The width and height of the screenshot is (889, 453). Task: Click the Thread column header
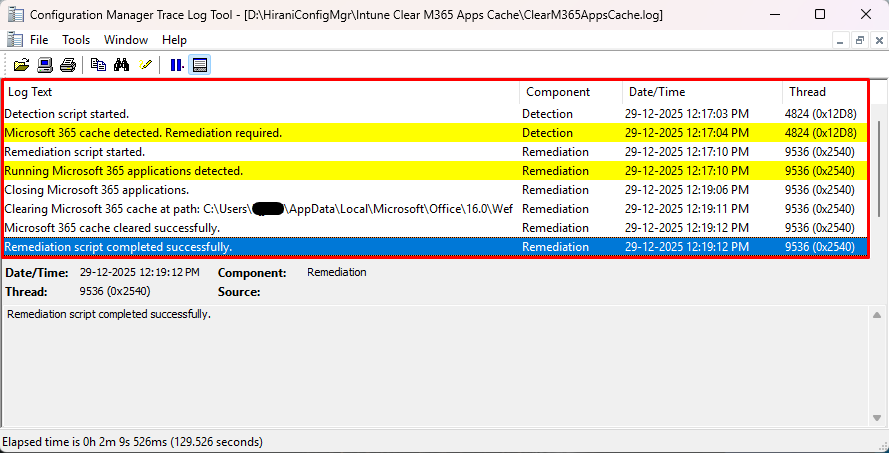[824, 92]
